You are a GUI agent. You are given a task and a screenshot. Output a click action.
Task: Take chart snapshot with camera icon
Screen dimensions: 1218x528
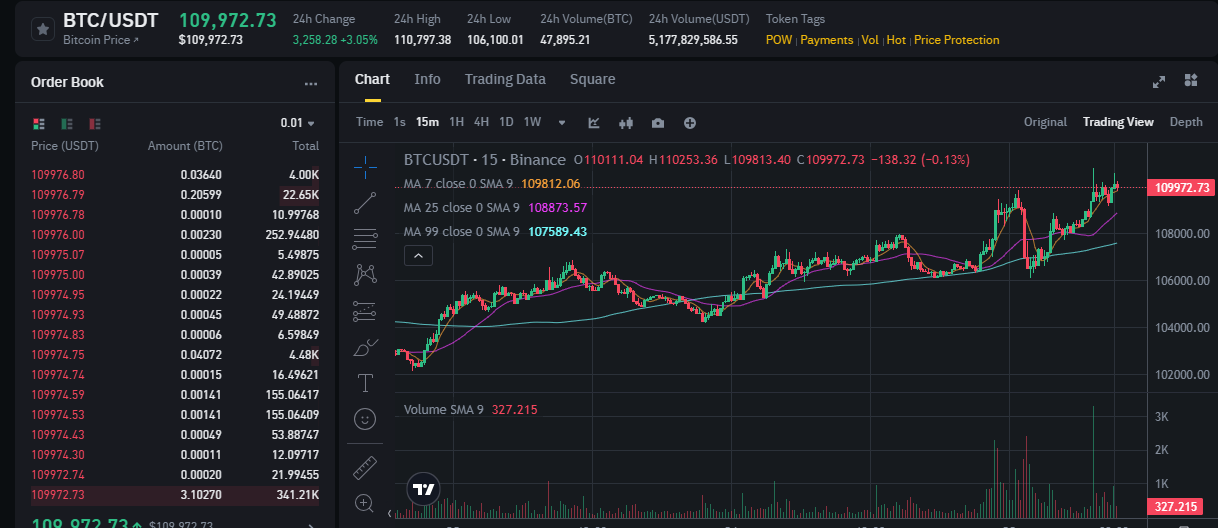tap(658, 122)
